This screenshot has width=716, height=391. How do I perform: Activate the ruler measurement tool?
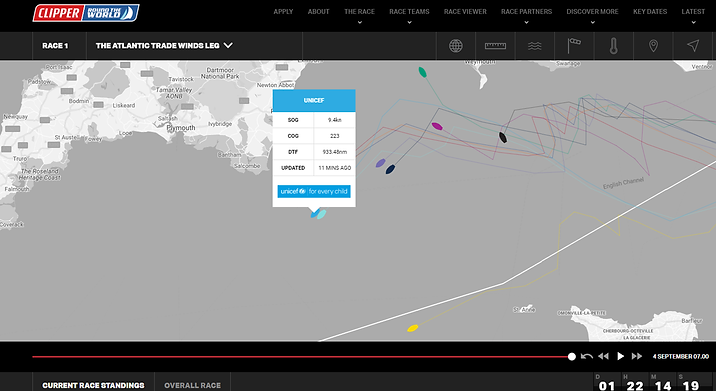[495, 46]
